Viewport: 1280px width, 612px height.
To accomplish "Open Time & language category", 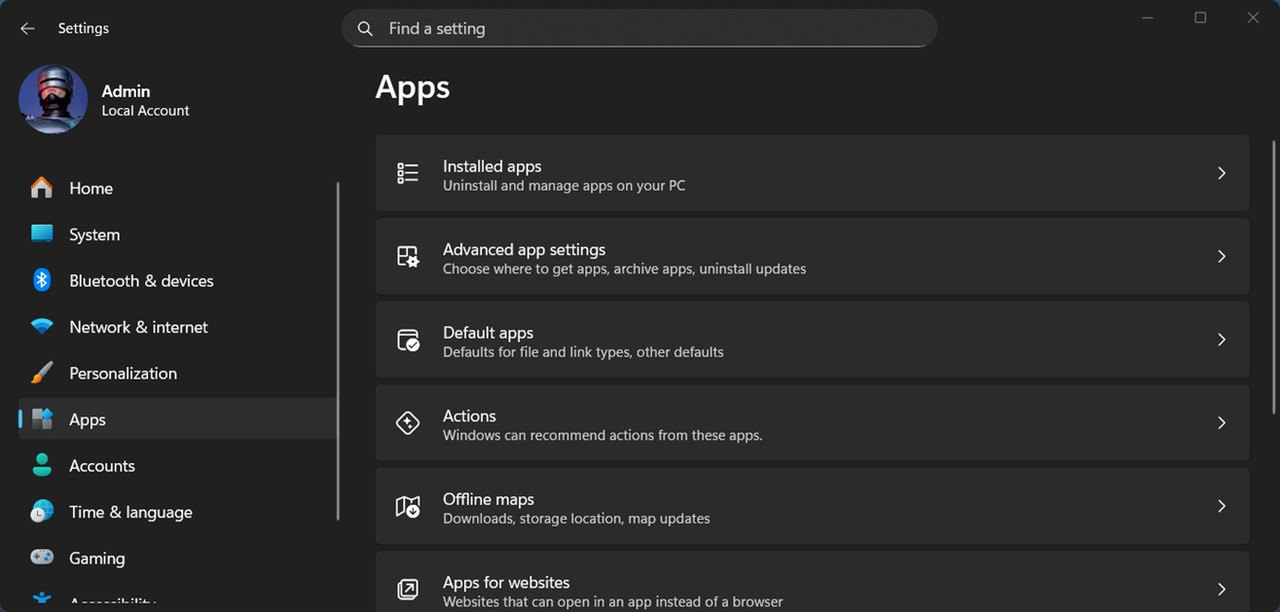I will tap(178, 511).
